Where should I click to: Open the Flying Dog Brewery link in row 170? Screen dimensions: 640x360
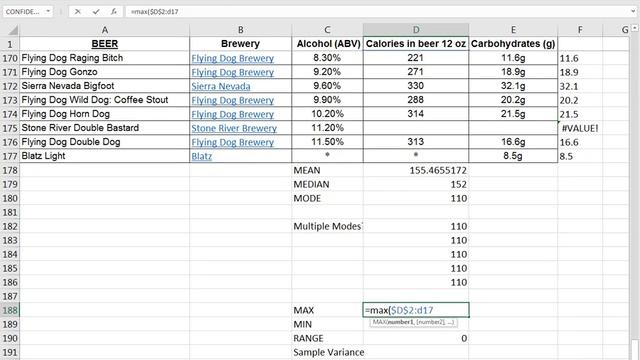pyautogui.click(x=233, y=58)
